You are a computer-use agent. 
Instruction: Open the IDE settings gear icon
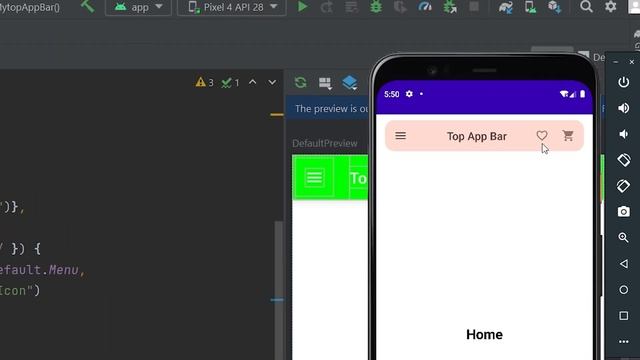pos(611,7)
